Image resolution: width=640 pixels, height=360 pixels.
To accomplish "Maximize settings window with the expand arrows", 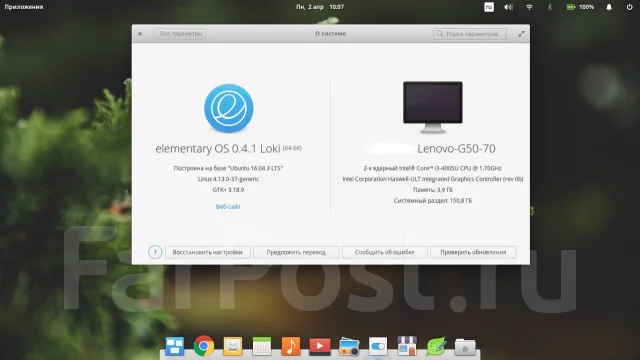I will [x=521, y=34].
